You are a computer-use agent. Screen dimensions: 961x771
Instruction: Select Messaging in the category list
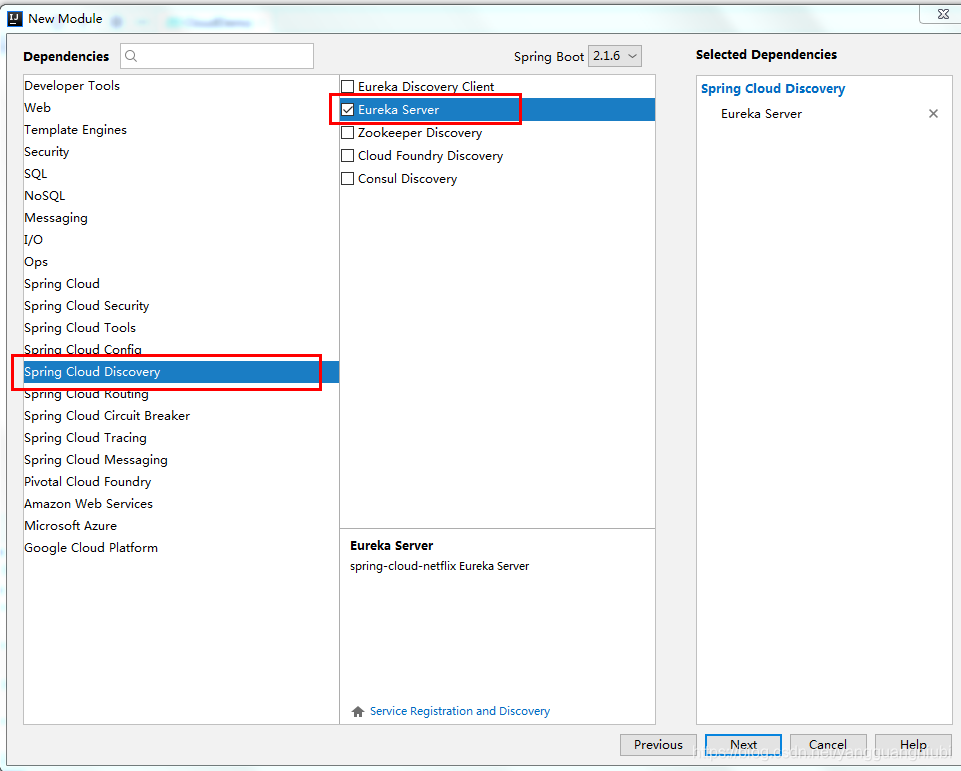click(x=181, y=218)
